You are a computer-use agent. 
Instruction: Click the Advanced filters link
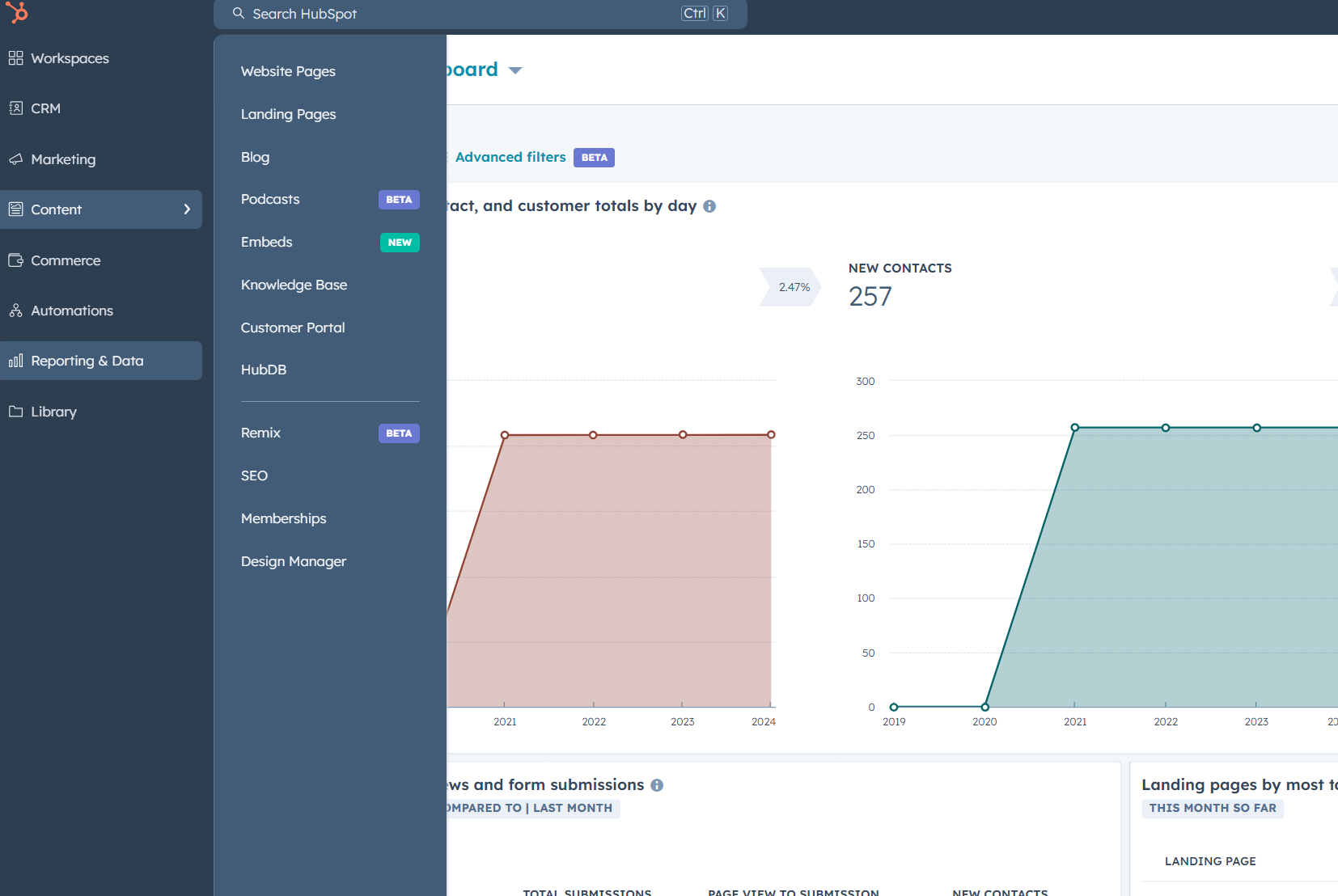click(510, 157)
